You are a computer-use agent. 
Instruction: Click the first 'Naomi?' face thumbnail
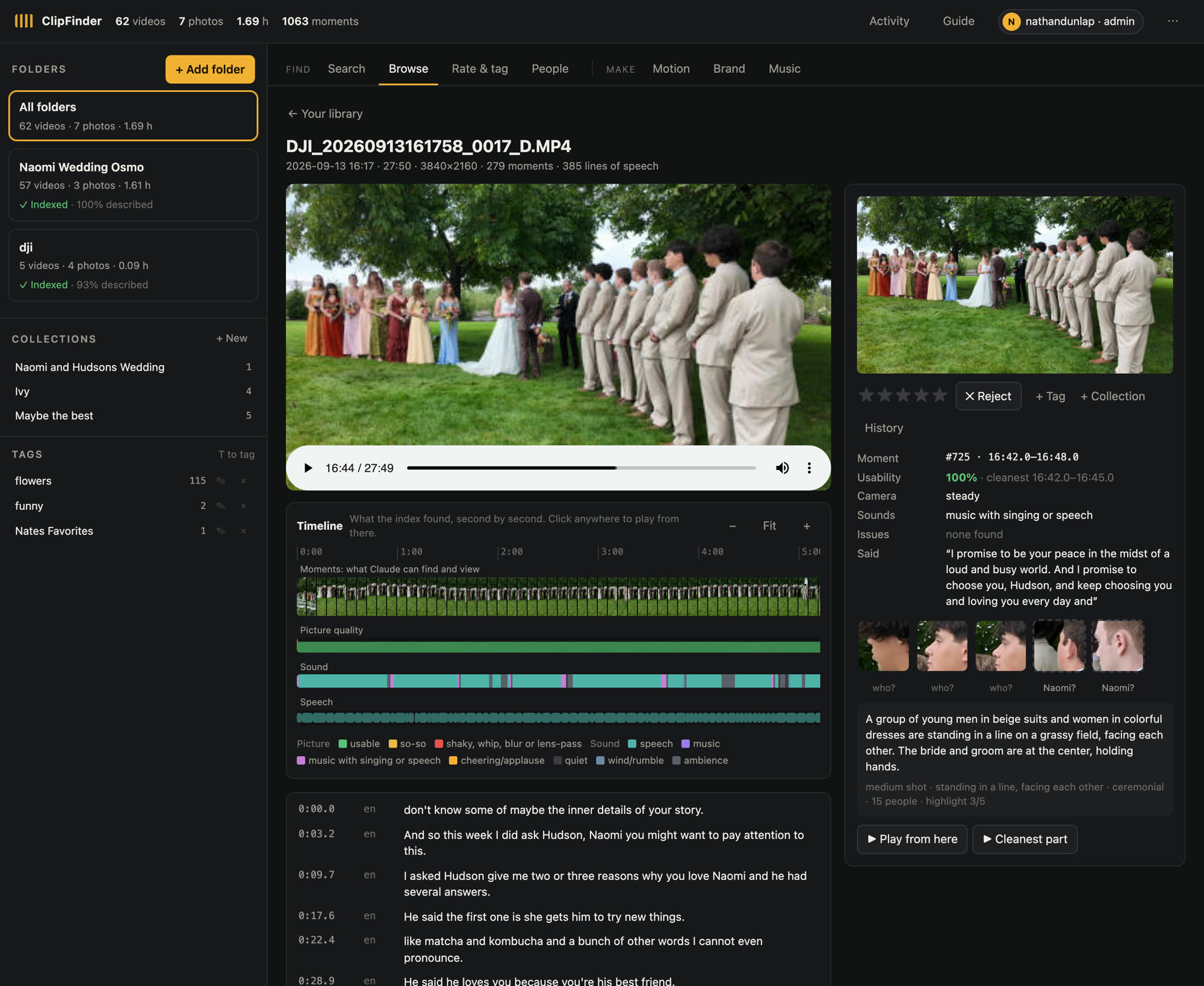(1059, 646)
